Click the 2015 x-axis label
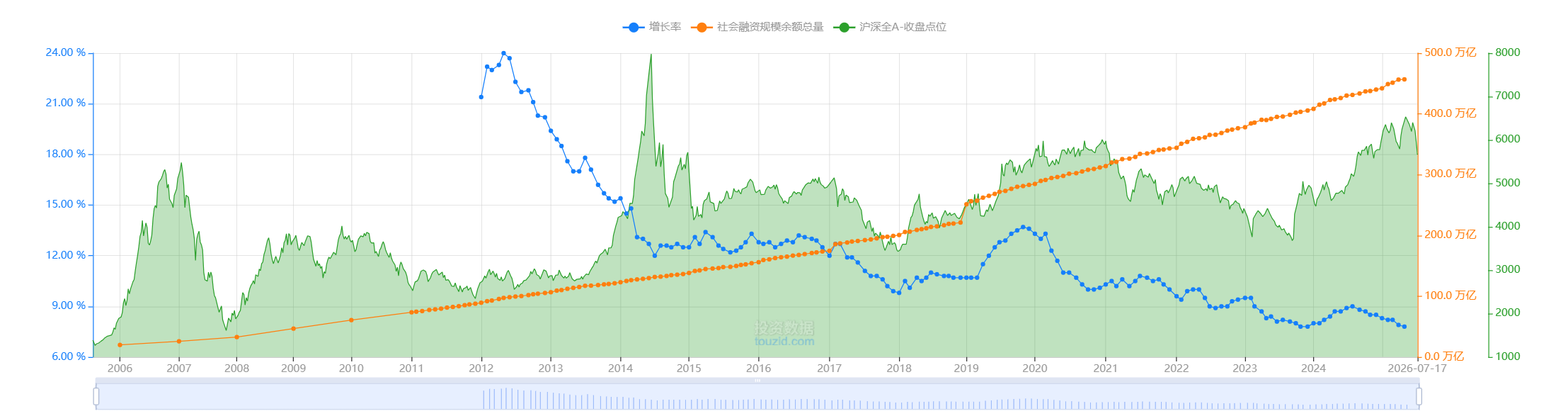The width and height of the screenshot is (1568, 416). [x=689, y=368]
